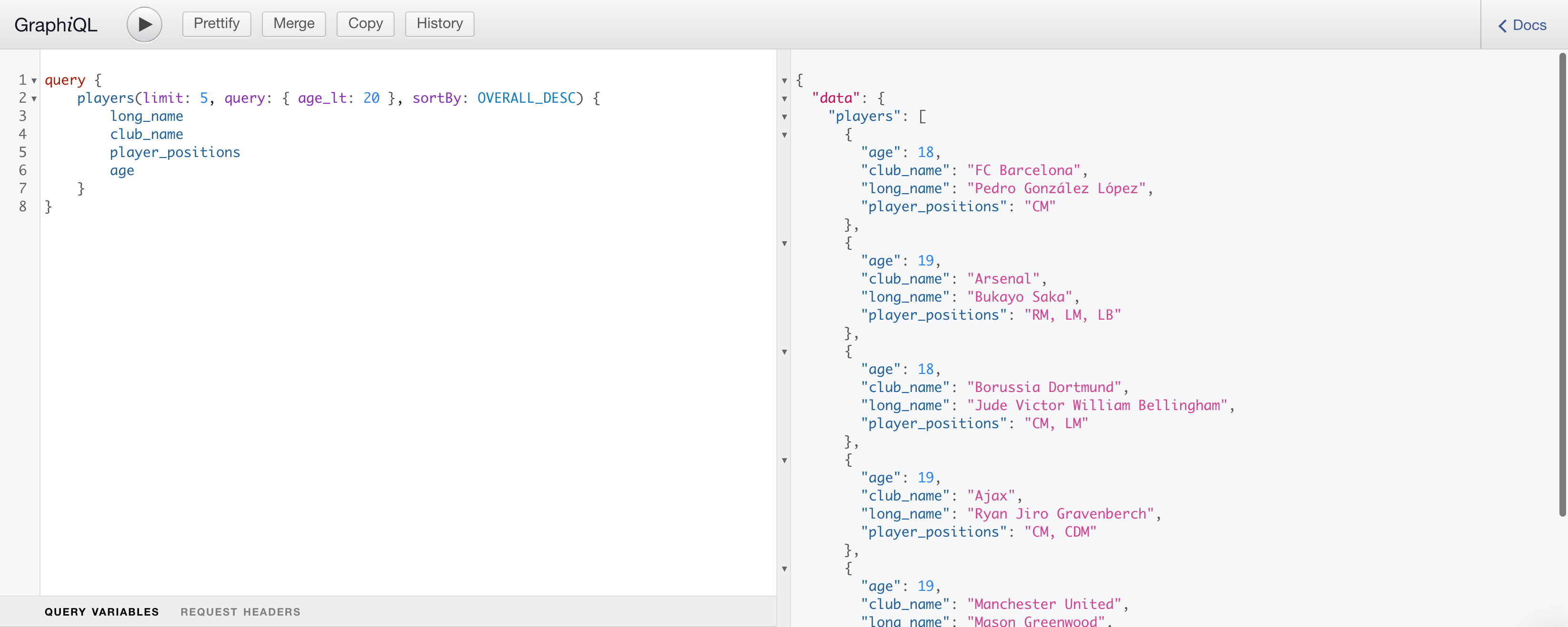Click the GraphiQL app icon in menu bar
The image size is (1568, 627).
[x=55, y=21]
